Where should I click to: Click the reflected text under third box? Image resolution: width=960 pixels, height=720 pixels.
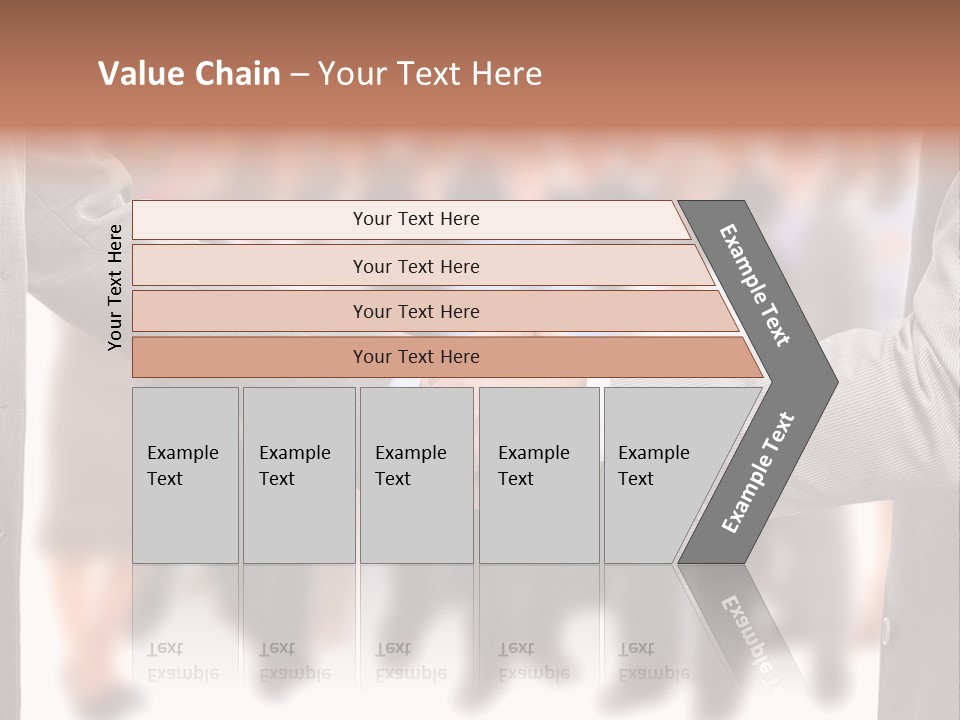coord(410,662)
